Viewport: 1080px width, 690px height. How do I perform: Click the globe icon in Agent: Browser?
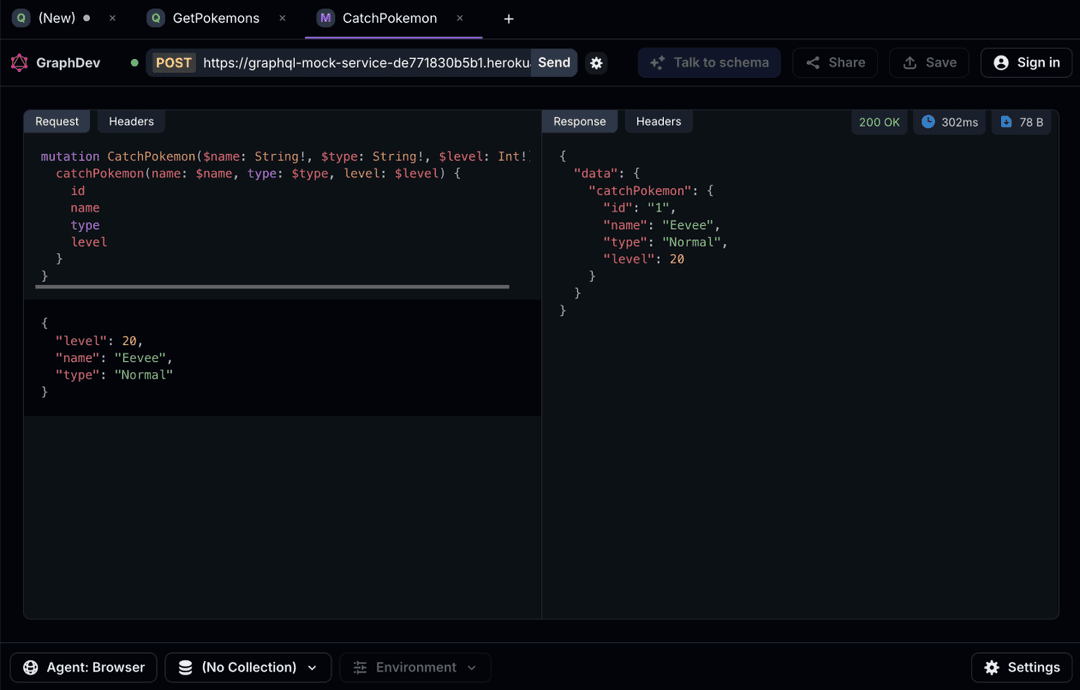click(30, 667)
